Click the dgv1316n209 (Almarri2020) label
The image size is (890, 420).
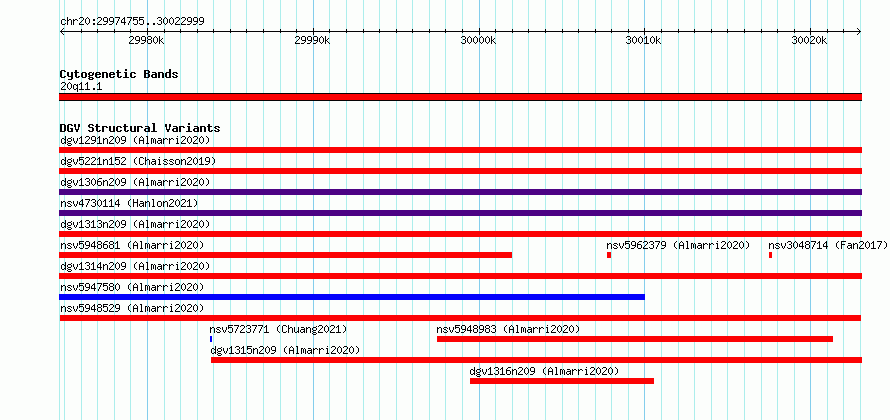pyautogui.click(x=544, y=371)
